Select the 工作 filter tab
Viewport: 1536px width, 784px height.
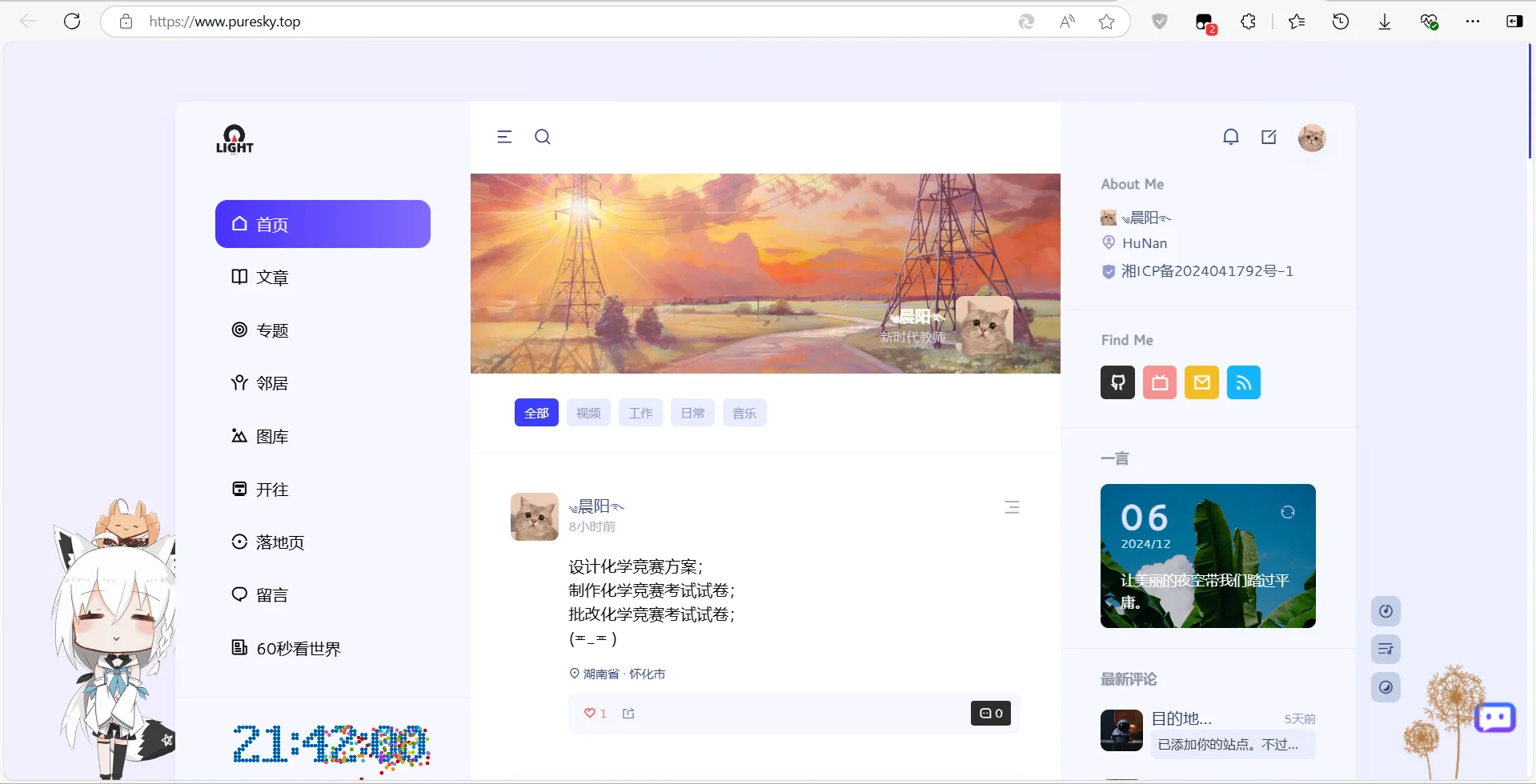coord(640,413)
